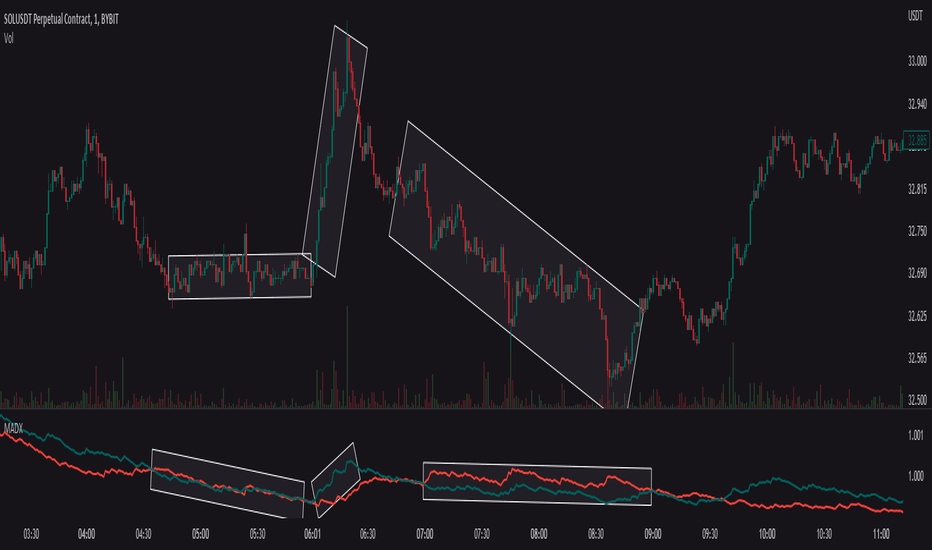This screenshot has width=932, height=550.
Task: Click the 32.940 price axis label
Action: pos(917,105)
